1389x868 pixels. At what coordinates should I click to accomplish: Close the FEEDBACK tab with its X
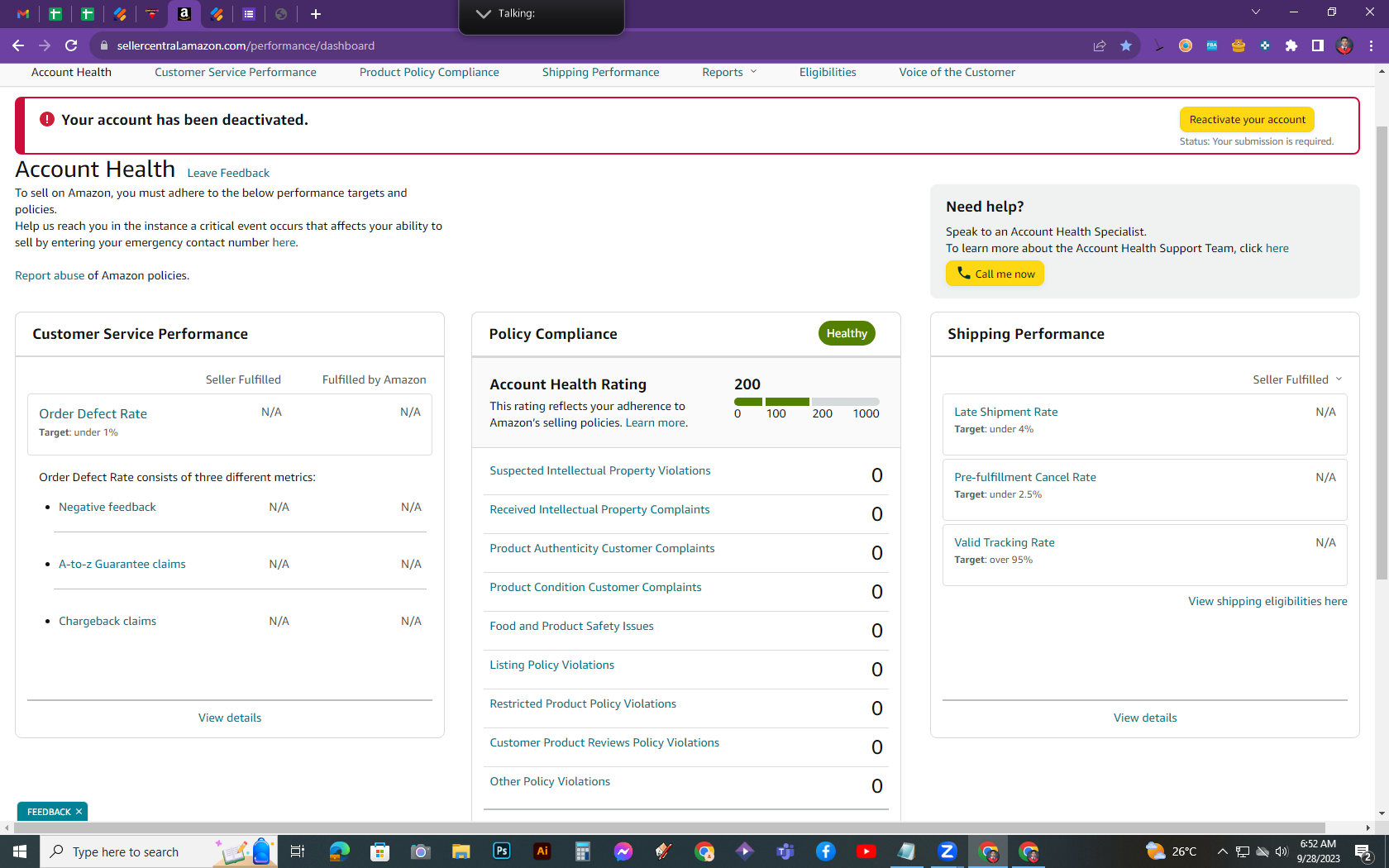pos(79,812)
